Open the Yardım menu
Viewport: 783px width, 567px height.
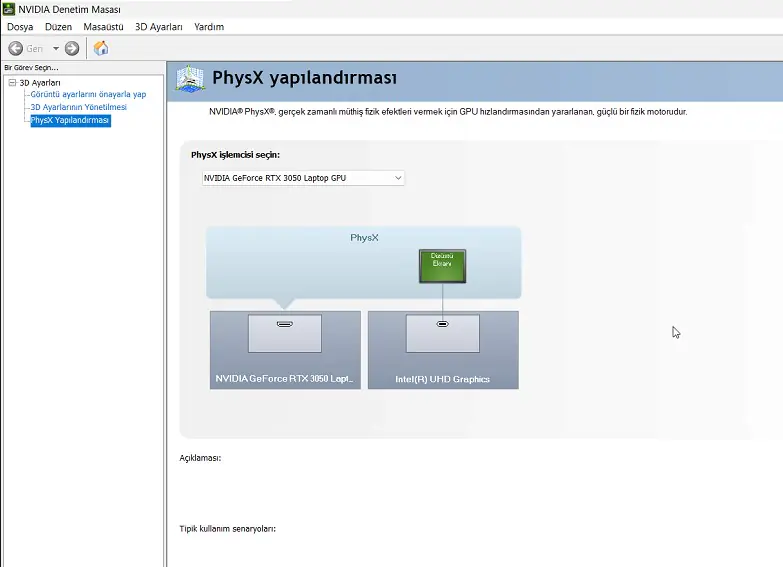(x=209, y=27)
